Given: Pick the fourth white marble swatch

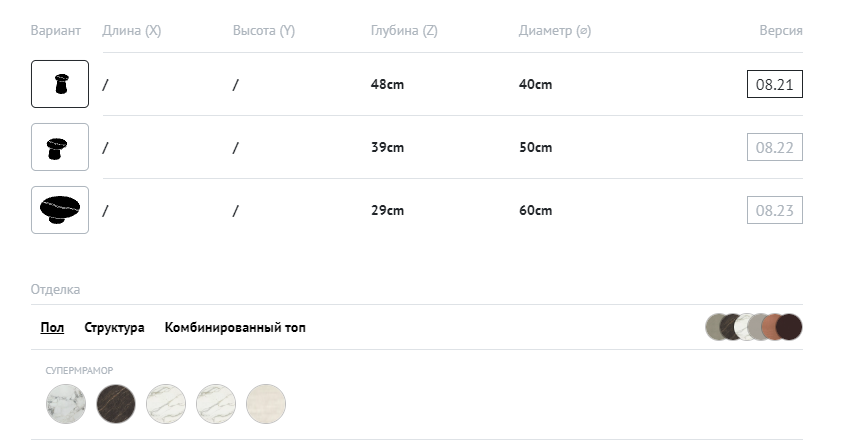Looking at the screenshot, I should click(216, 404).
